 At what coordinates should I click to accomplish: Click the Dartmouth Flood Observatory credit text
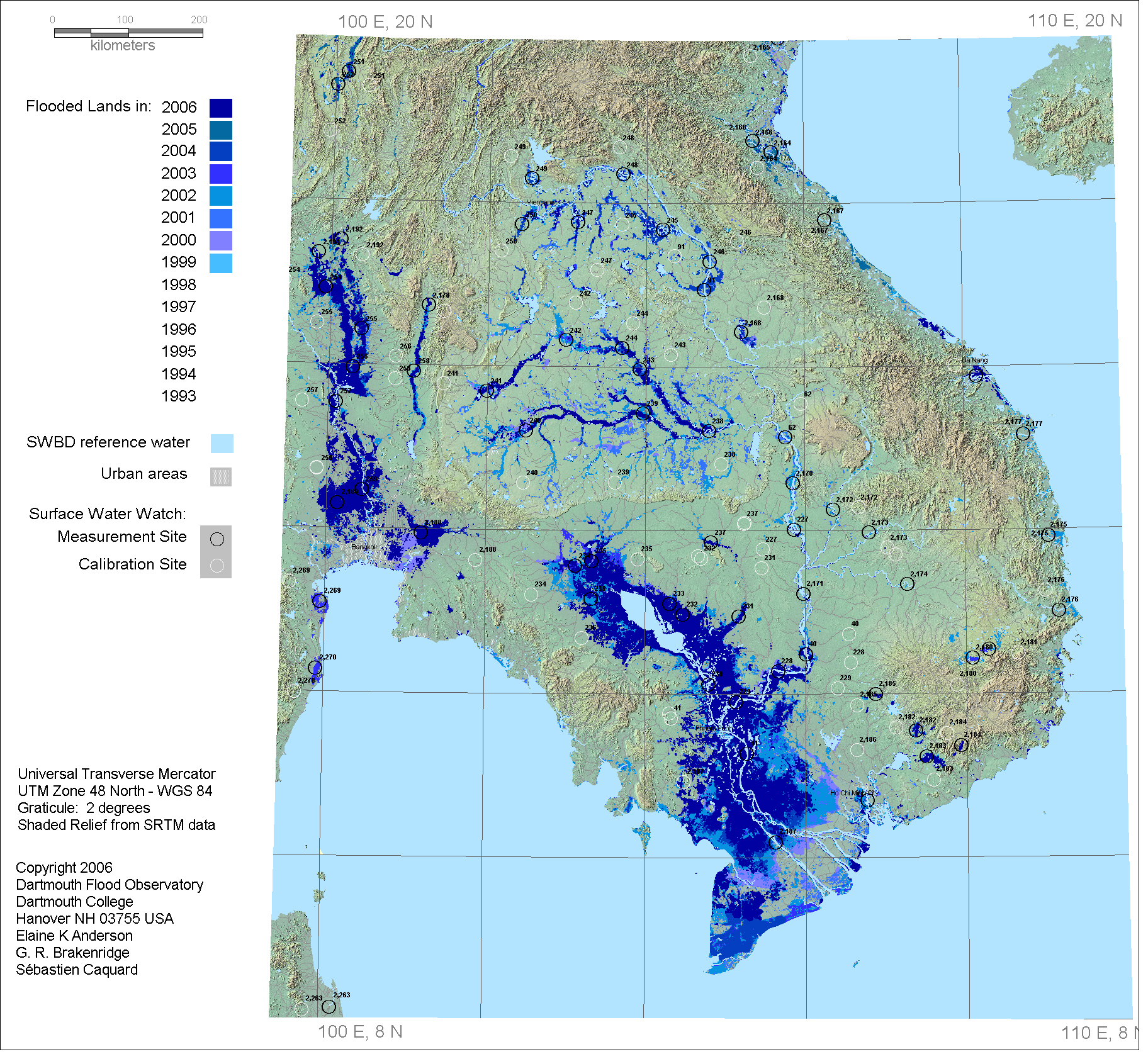(x=110, y=885)
